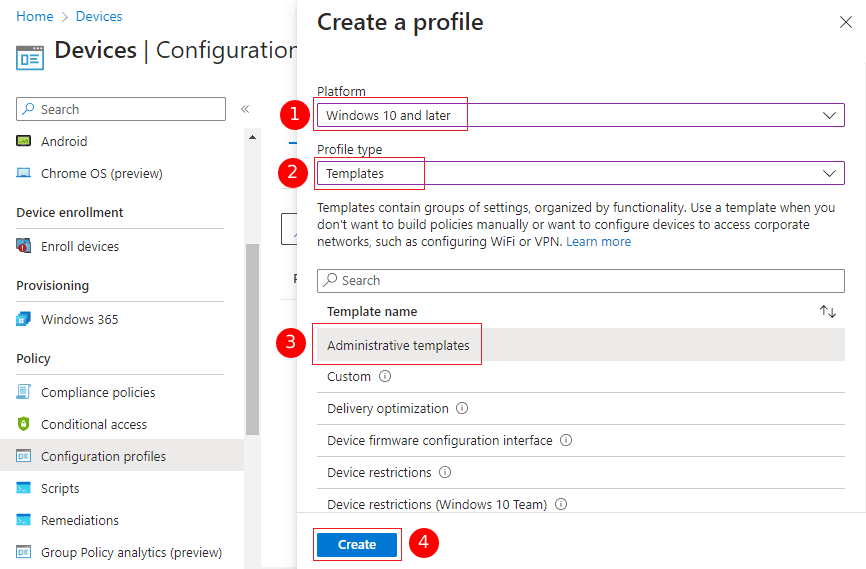Click the Conditional access shield icon
Viewport: 866px width, 569px height.
tap(24, 424)
